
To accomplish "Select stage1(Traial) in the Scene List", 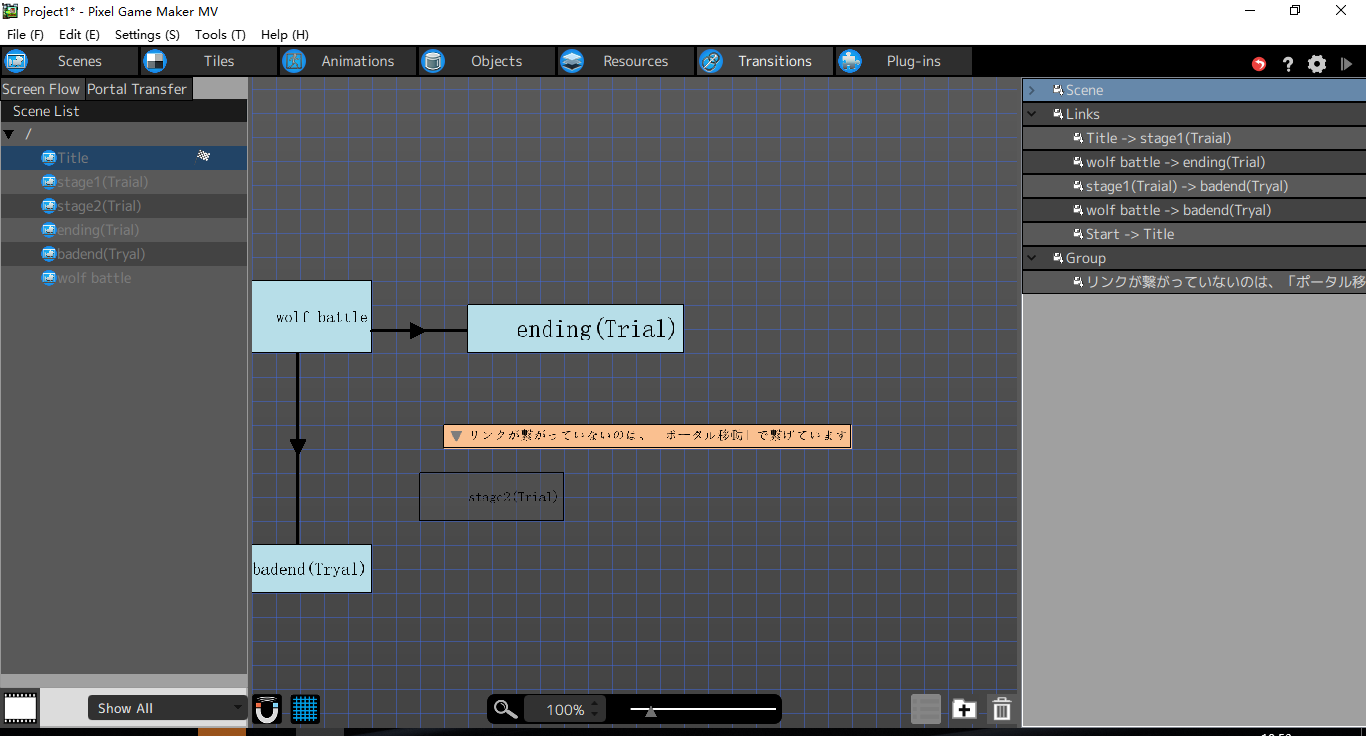I will tap(124, 182).
